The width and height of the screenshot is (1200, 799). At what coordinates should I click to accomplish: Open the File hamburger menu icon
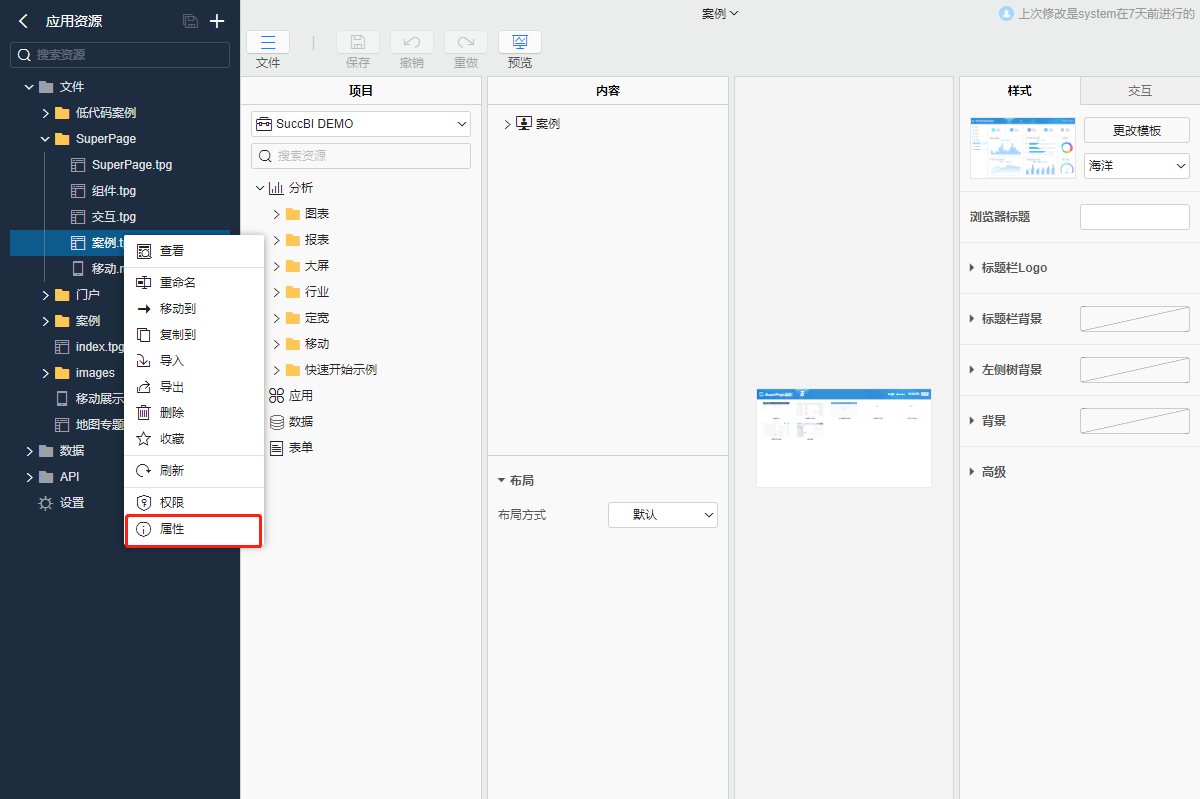click(268, 42)
